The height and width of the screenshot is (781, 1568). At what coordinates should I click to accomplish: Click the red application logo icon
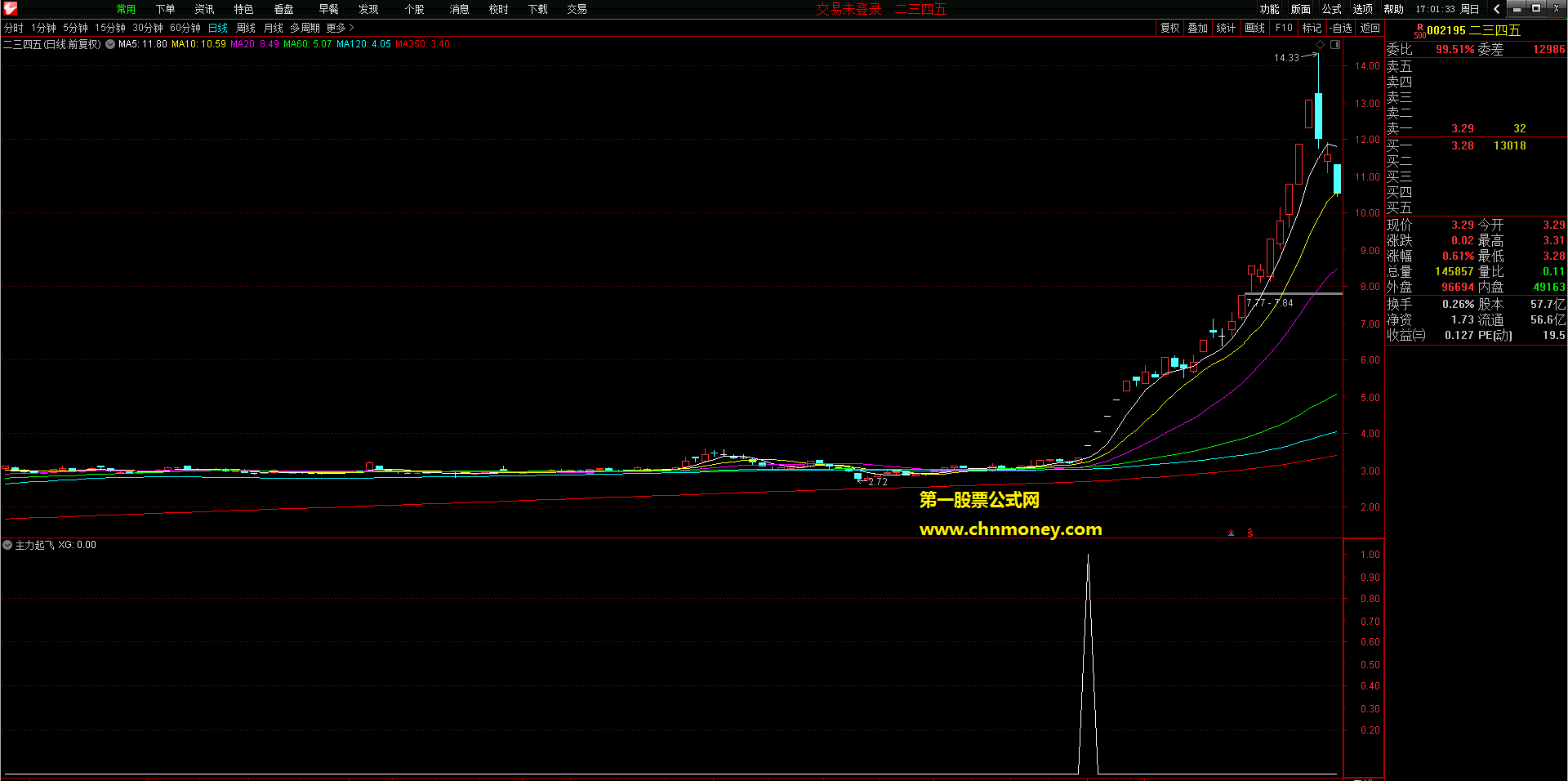[x=10, y=9]
